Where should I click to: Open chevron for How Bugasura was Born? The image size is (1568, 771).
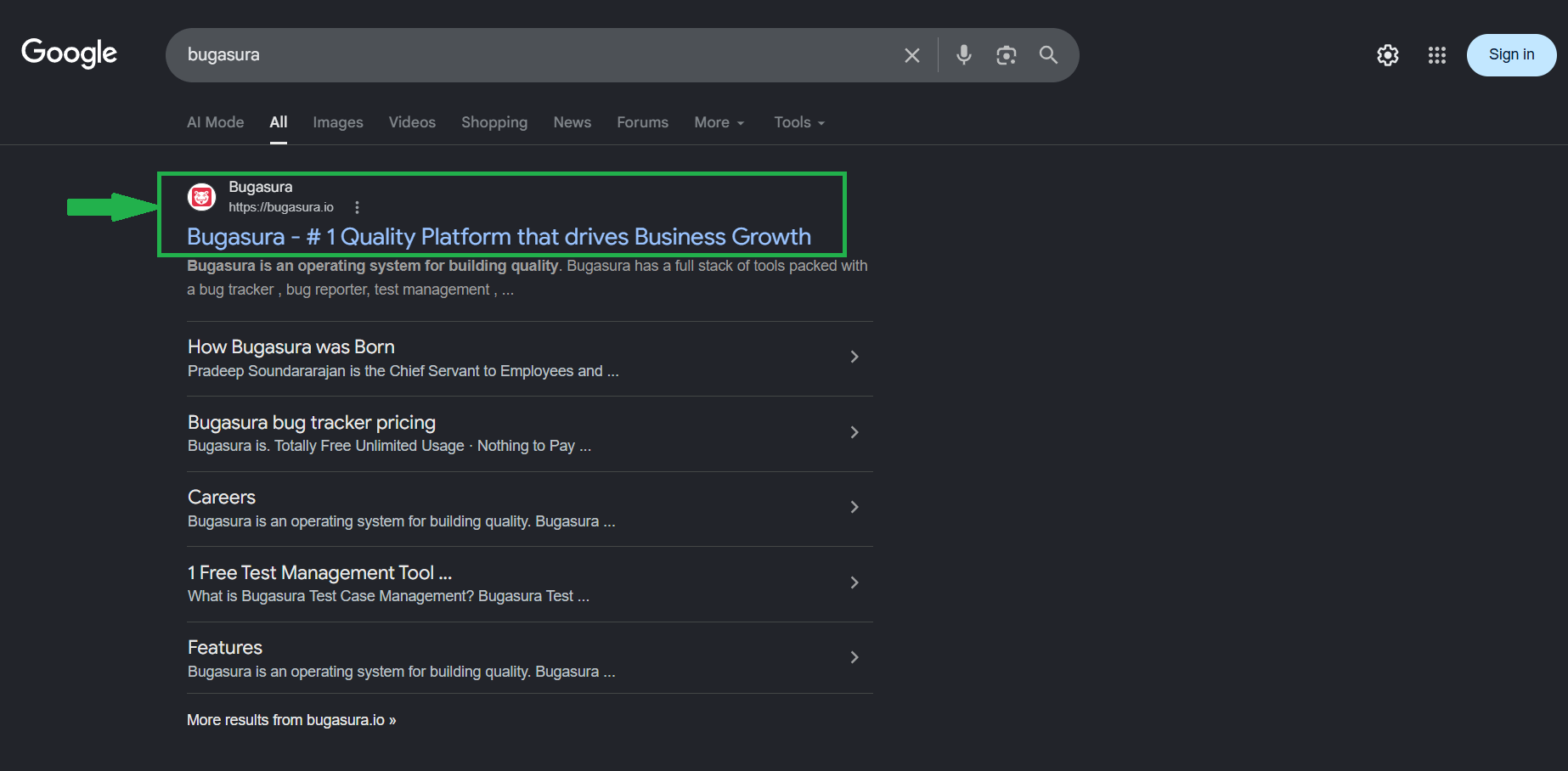[x=855, y=357]
